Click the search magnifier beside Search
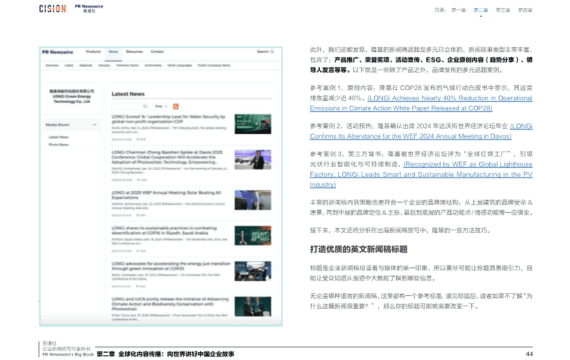Viewport: 570px width, 360px height. (272, 52)
